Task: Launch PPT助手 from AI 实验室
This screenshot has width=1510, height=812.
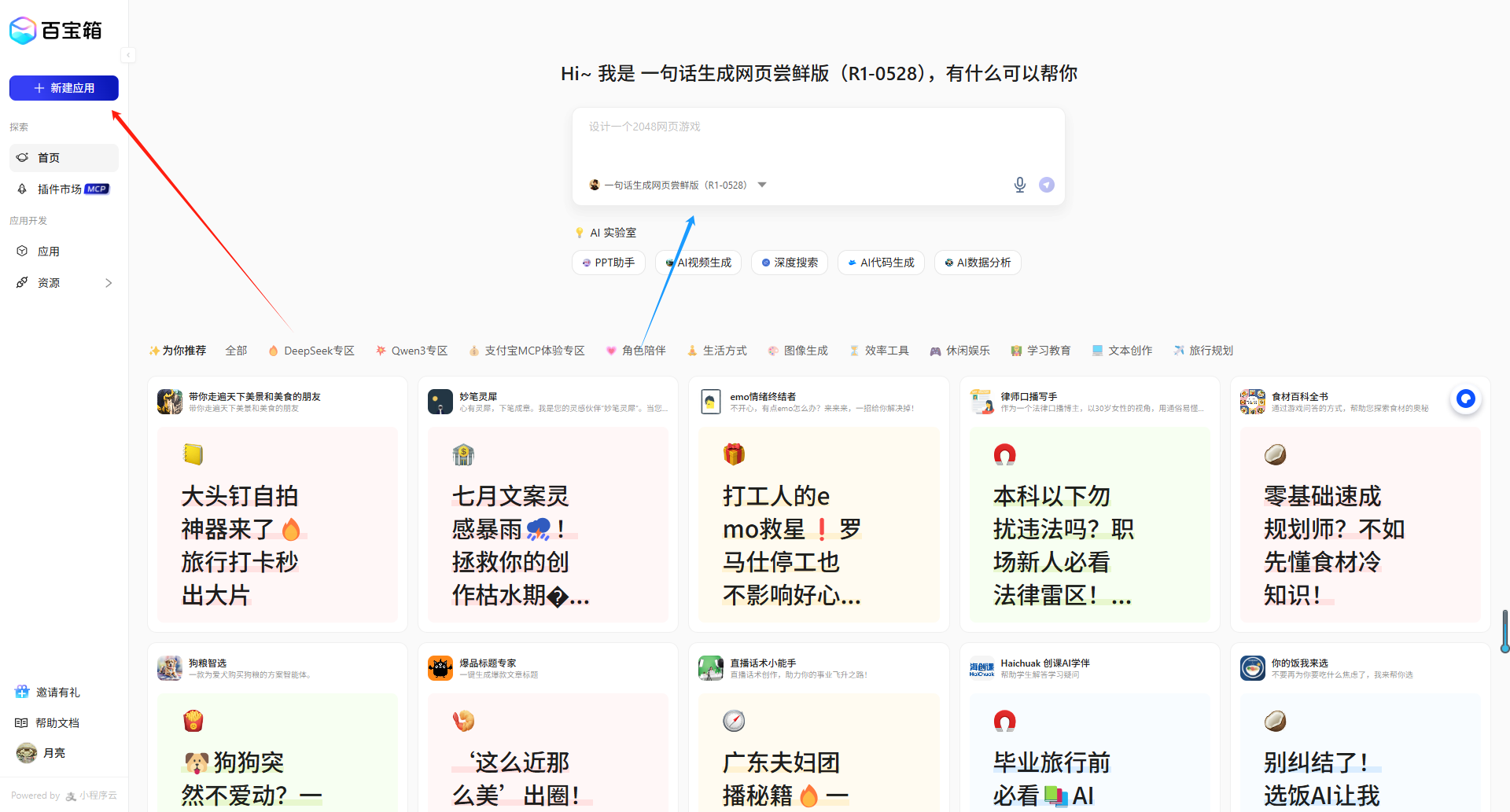Action: click(609, 263)
